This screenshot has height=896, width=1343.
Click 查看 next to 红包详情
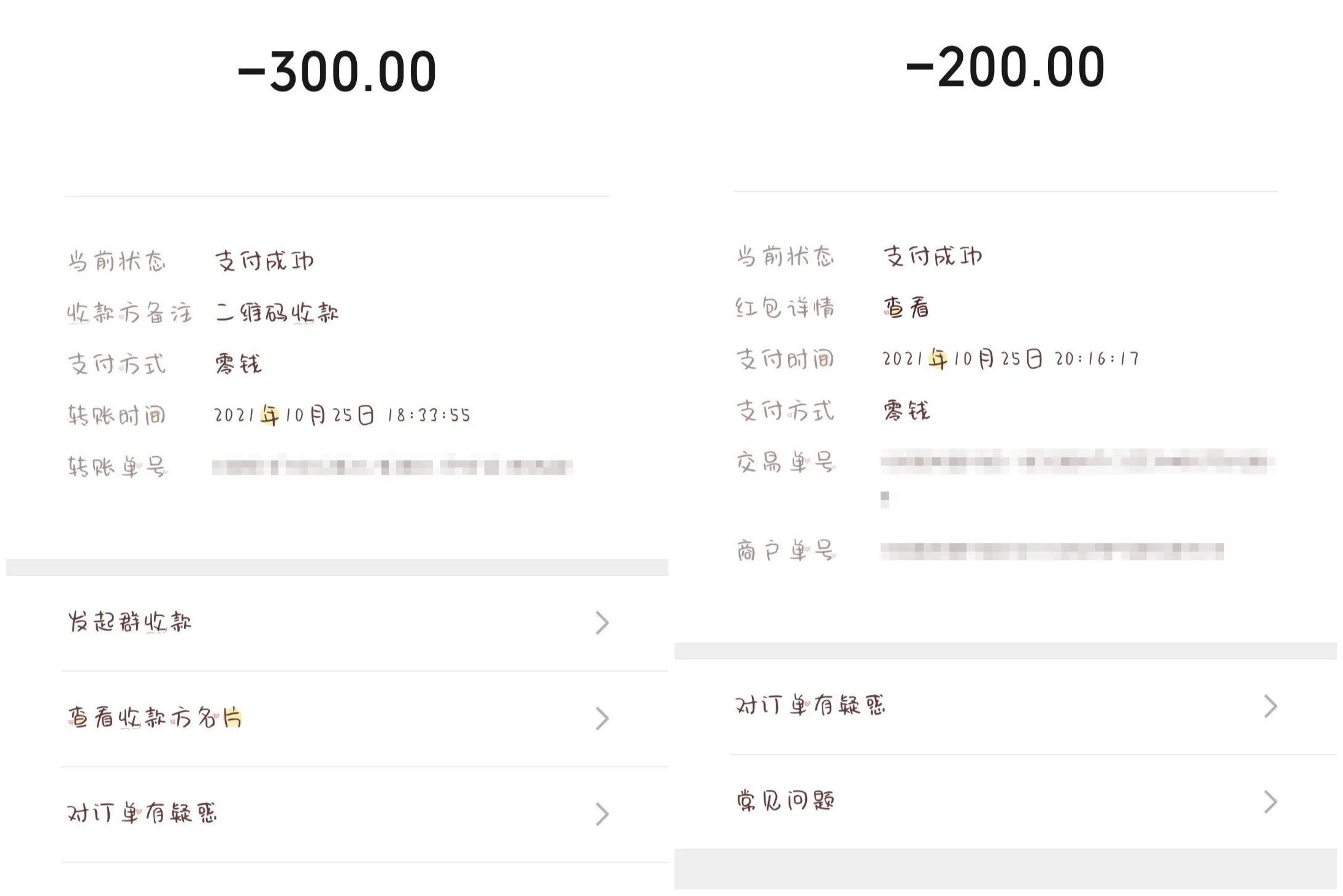tap(906, 308)
